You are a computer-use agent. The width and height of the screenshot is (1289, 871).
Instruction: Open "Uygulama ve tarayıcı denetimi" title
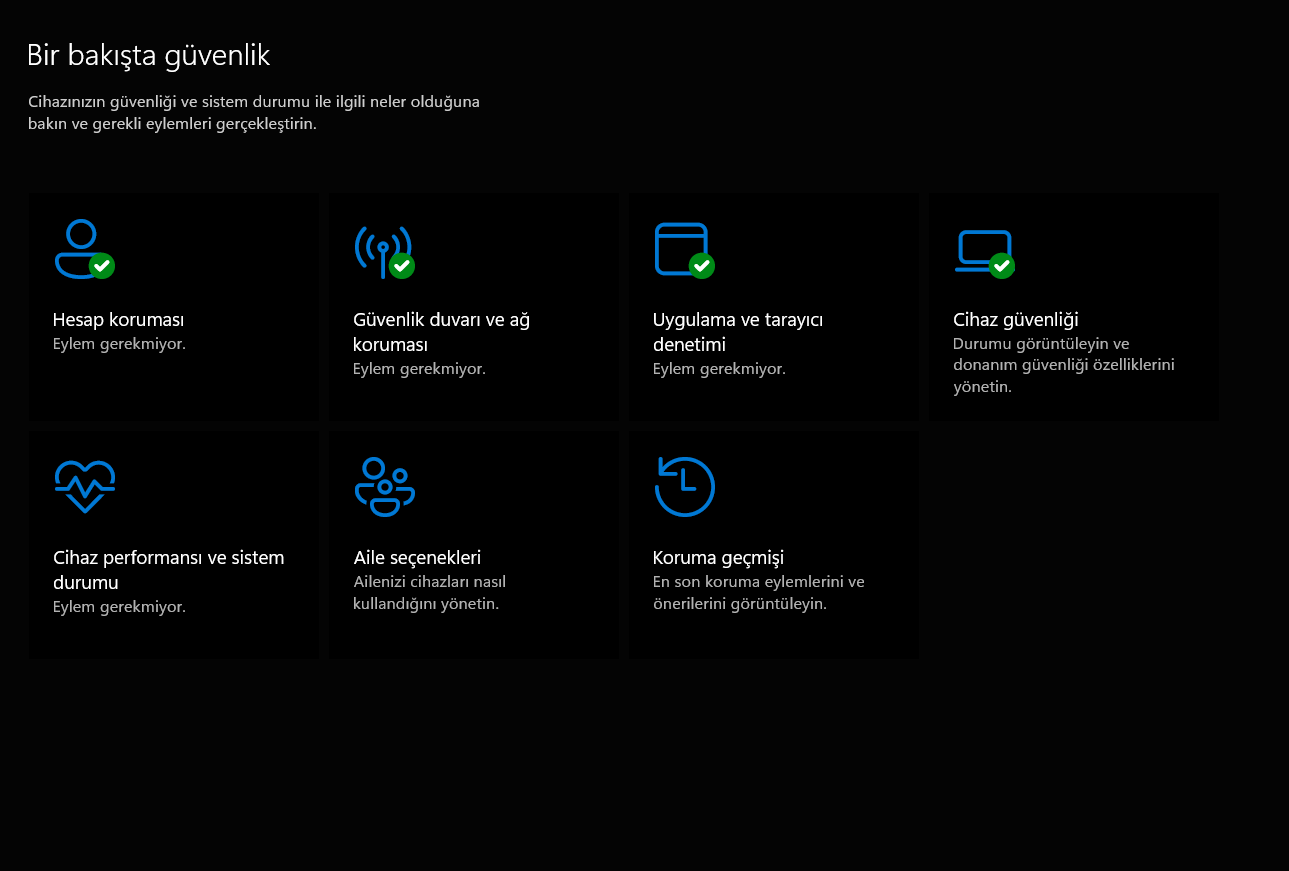coord(738,332)
